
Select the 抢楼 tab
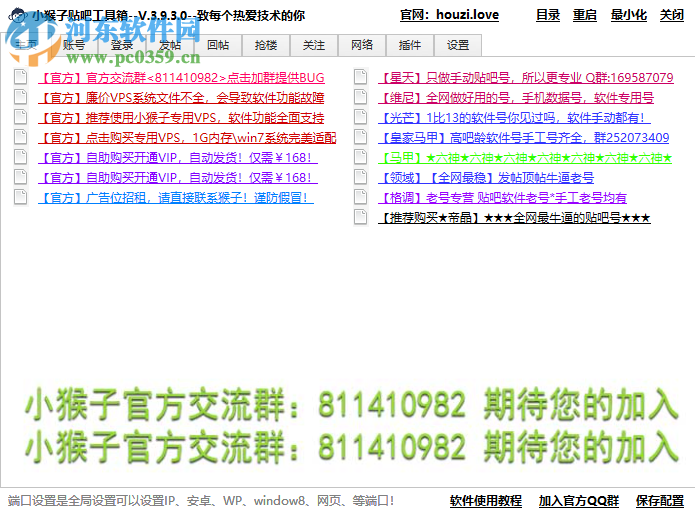pyautogui.click(x=266, y=45)
